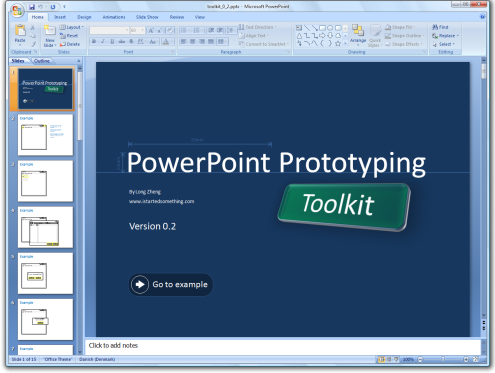Select the Rectangle shape
Viewport: 495px width, 373px height.
coord(322,28)
